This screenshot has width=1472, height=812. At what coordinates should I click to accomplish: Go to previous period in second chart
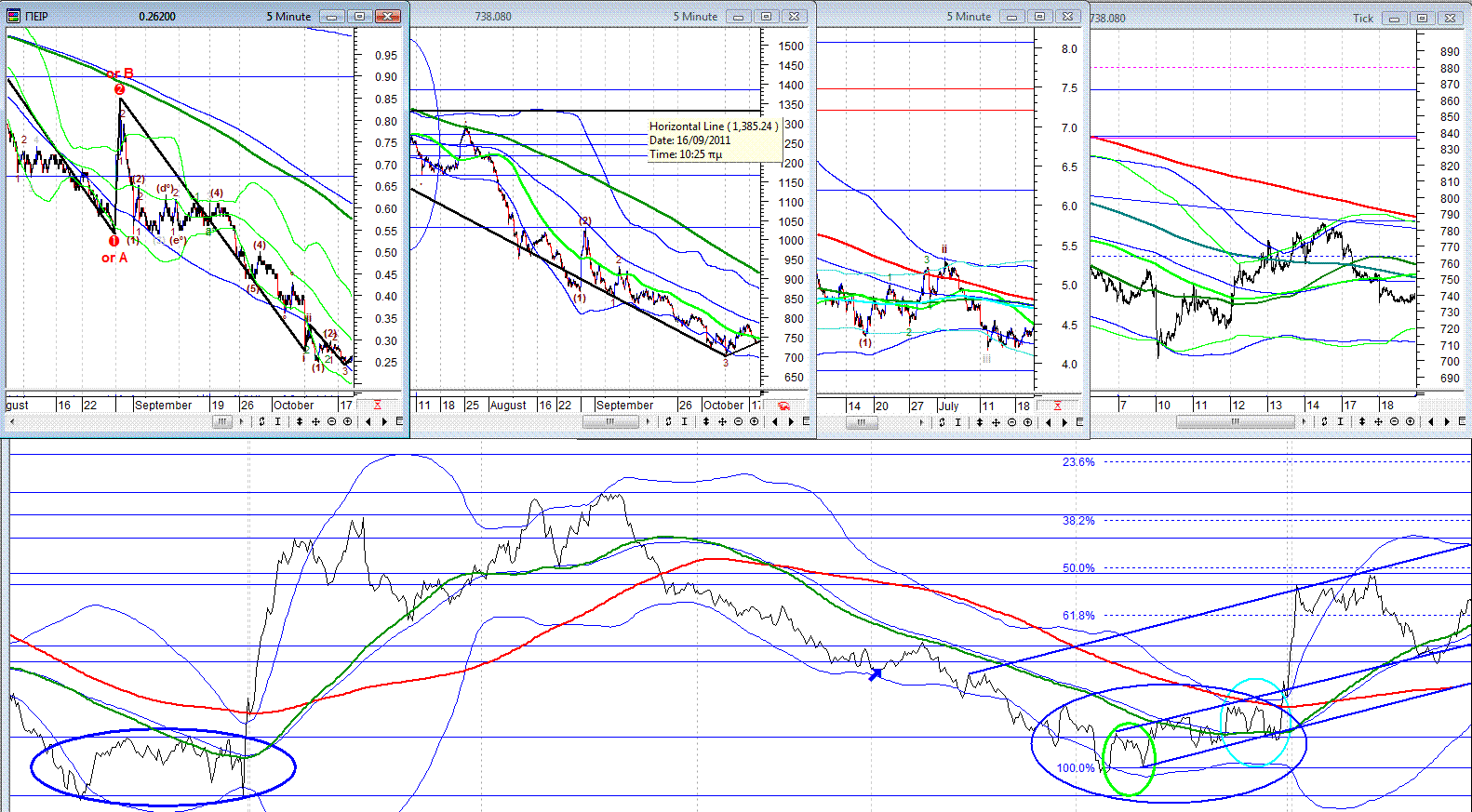pyautogui.click(x=775, y=421)
